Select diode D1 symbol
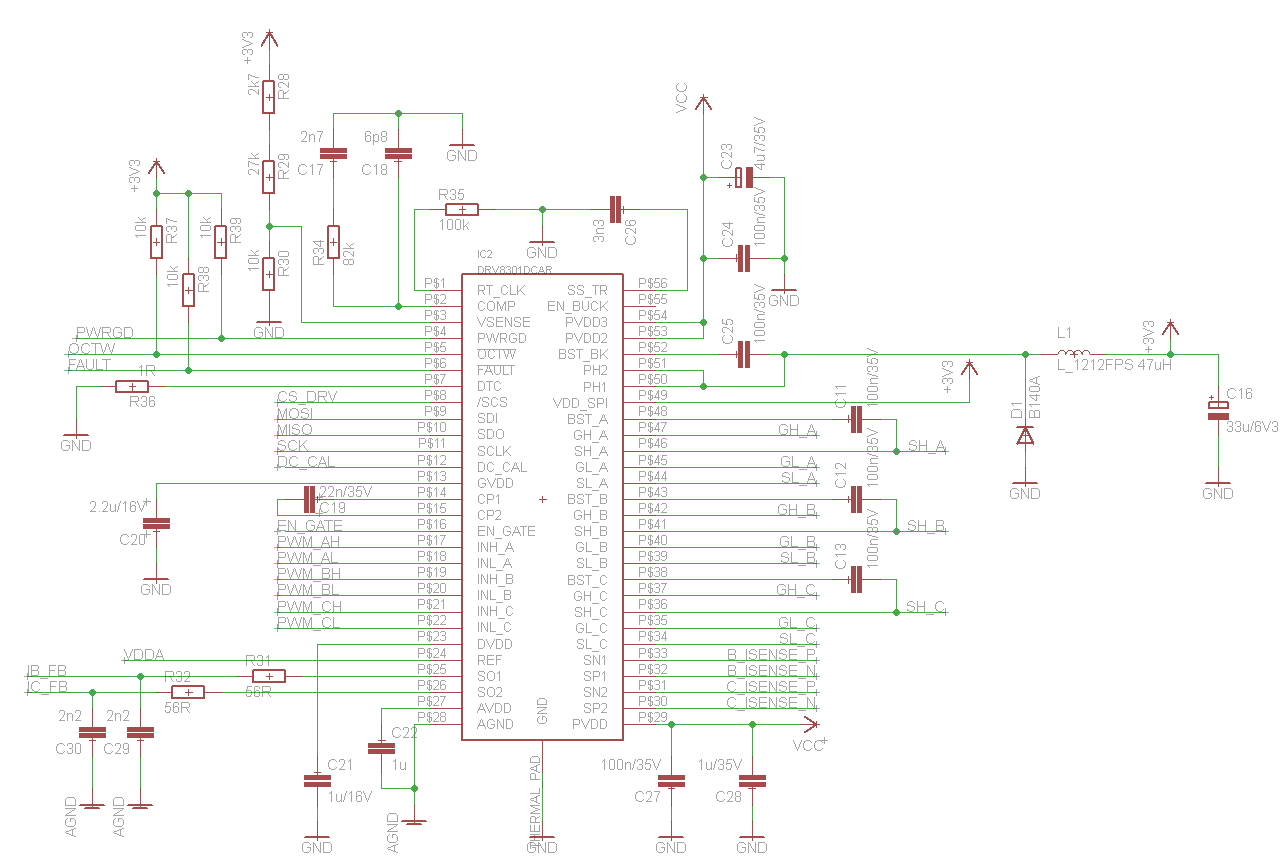The height and width of the screenshot is (857, 1285). click(1025, 435)
